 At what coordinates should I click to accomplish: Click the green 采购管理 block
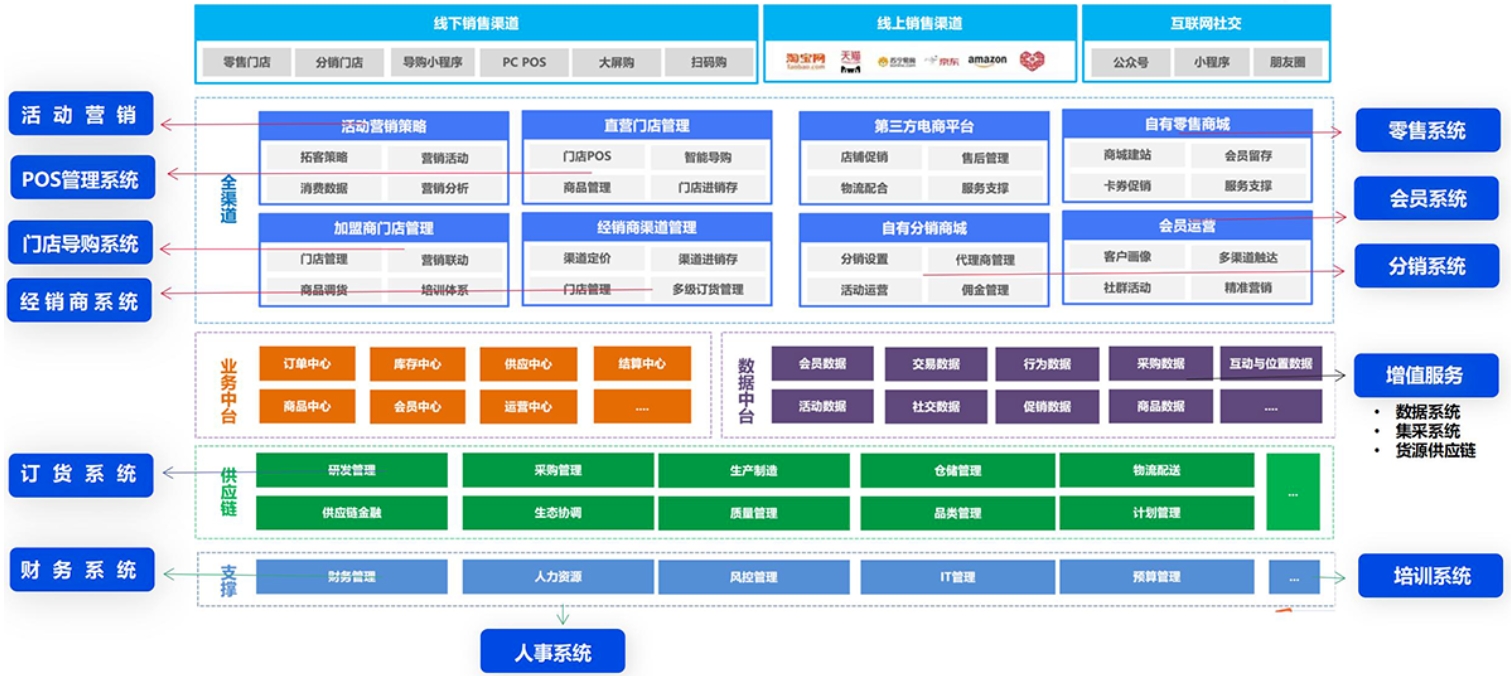[557, 471]
